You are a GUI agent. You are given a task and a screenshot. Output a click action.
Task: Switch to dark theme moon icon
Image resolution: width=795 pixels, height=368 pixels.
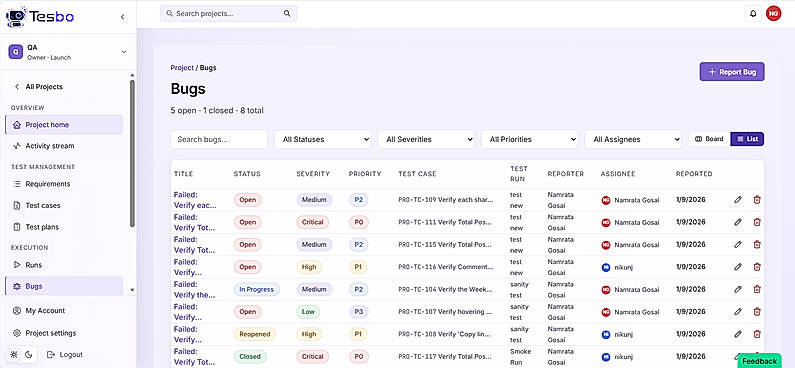coord(28,355)
